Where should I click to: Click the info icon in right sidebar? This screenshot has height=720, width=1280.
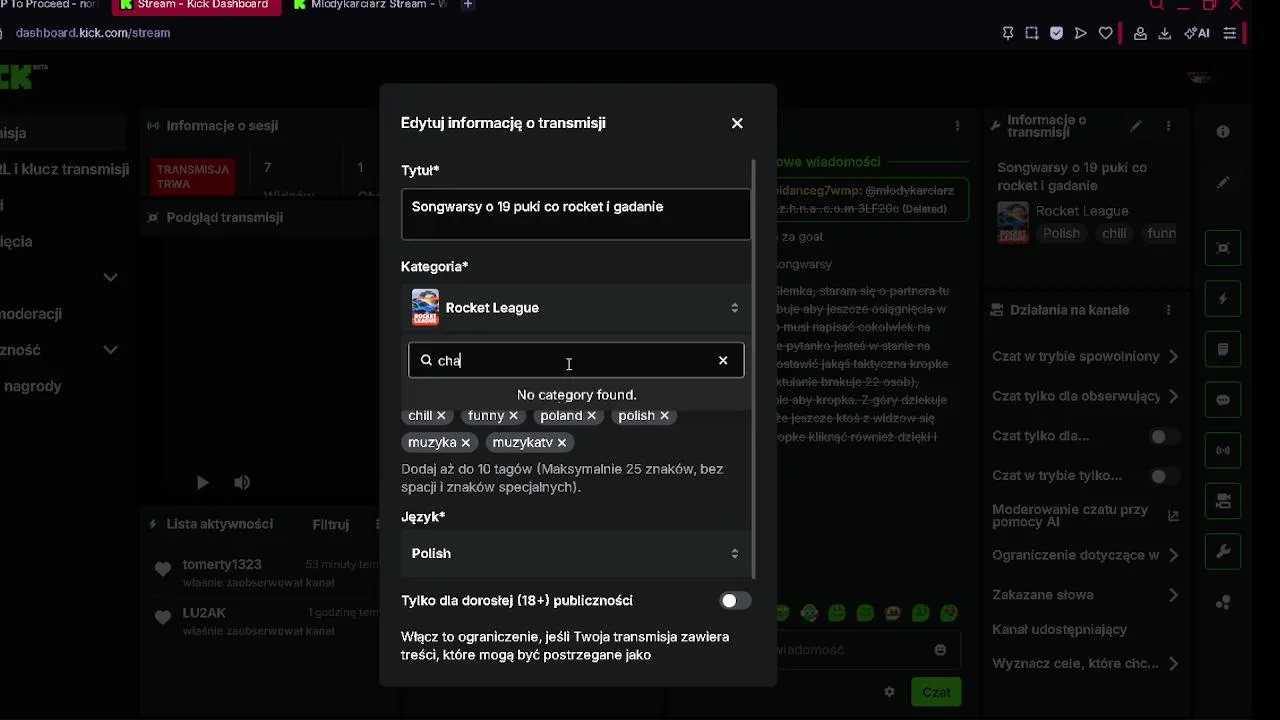pyautogui.click(x=1223, y=131)
